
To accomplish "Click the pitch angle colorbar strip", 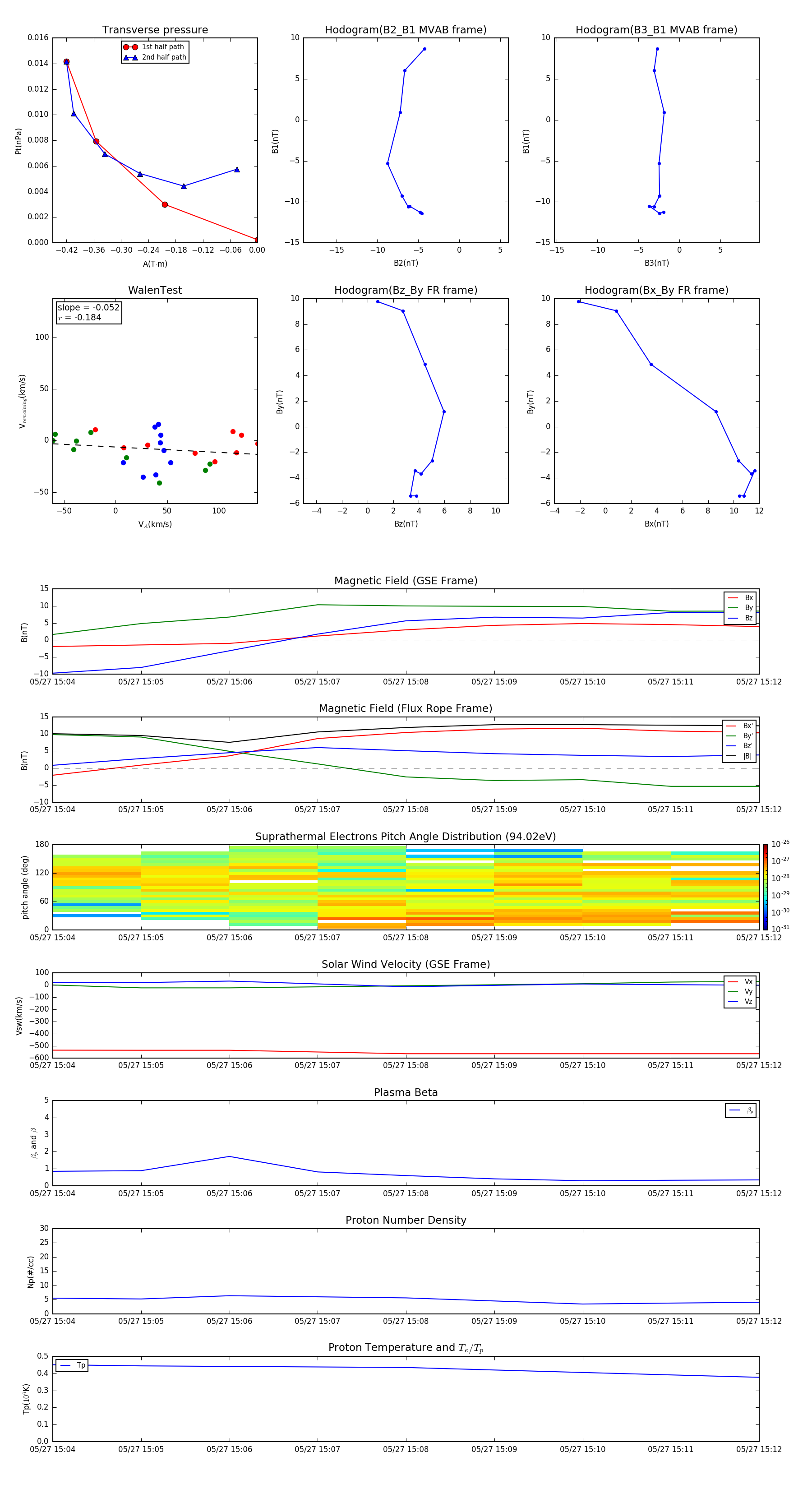I will [x=765, y=887].
